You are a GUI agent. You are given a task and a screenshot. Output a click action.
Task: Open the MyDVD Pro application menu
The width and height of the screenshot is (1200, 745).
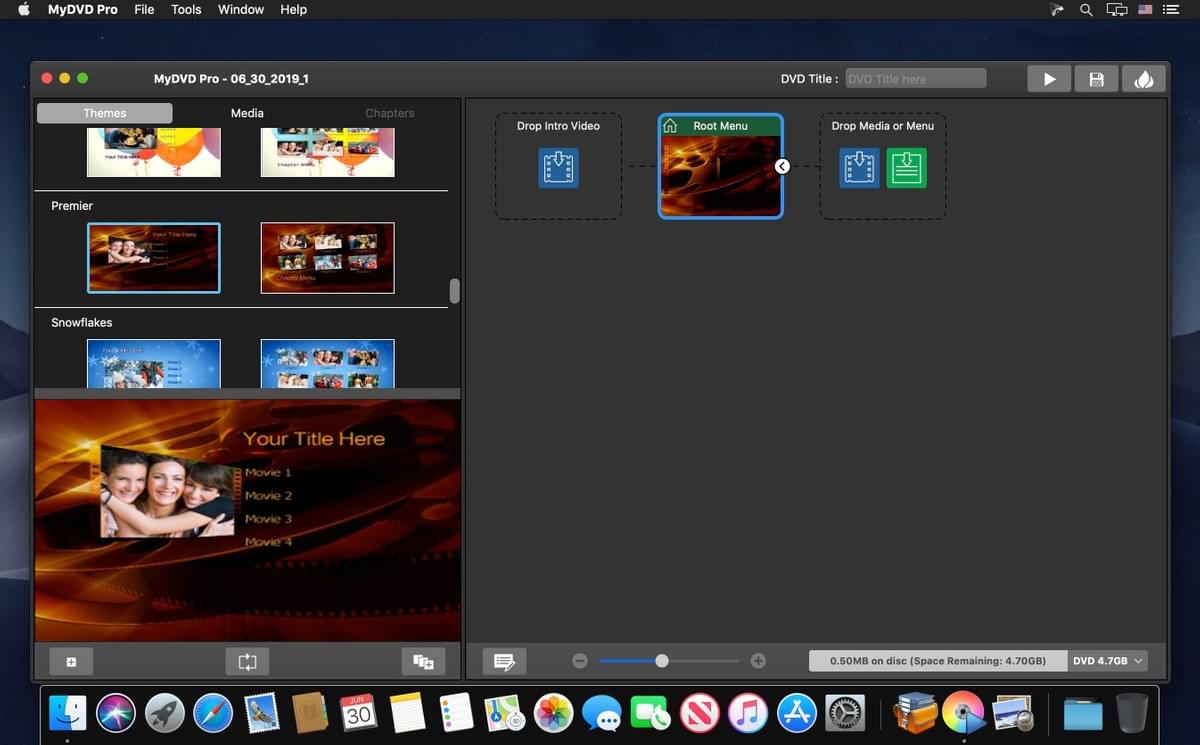82,9
